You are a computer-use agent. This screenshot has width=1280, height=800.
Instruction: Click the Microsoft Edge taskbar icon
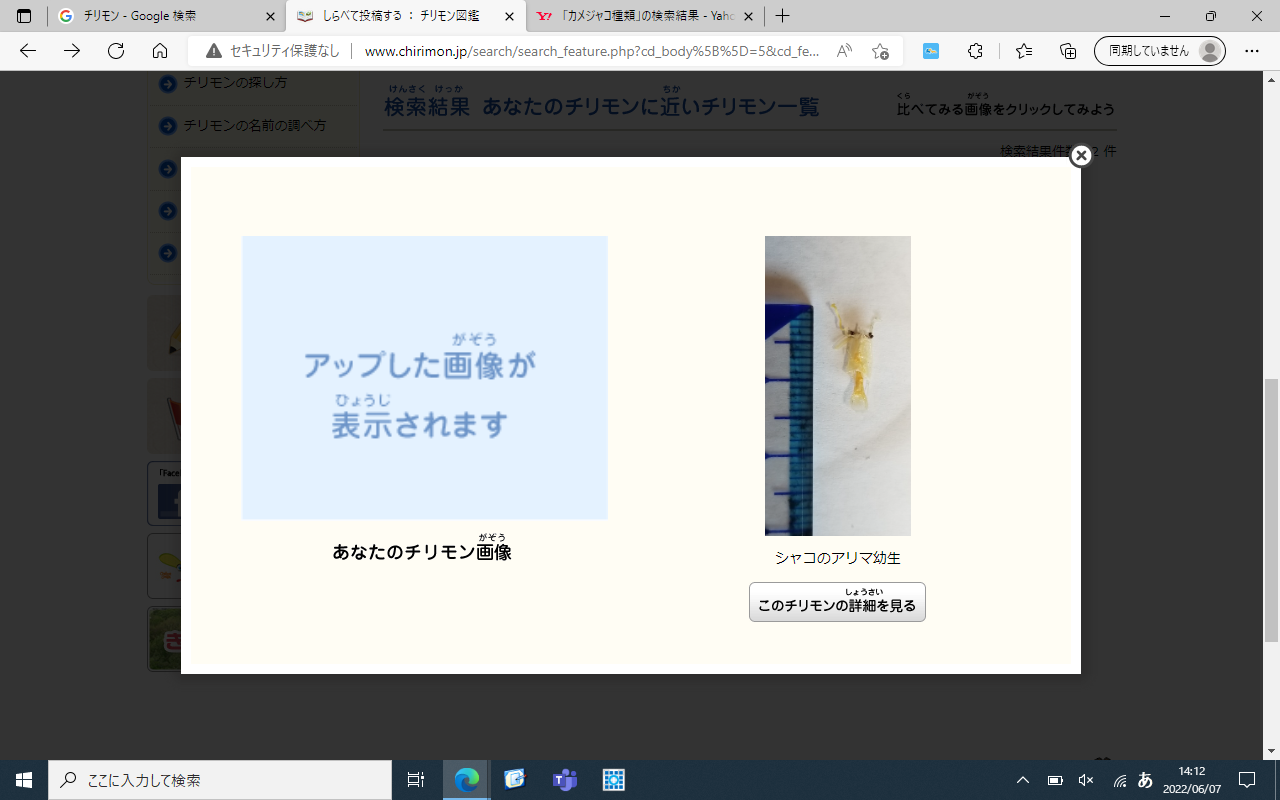pyautogui.click(x=467, y=780)
